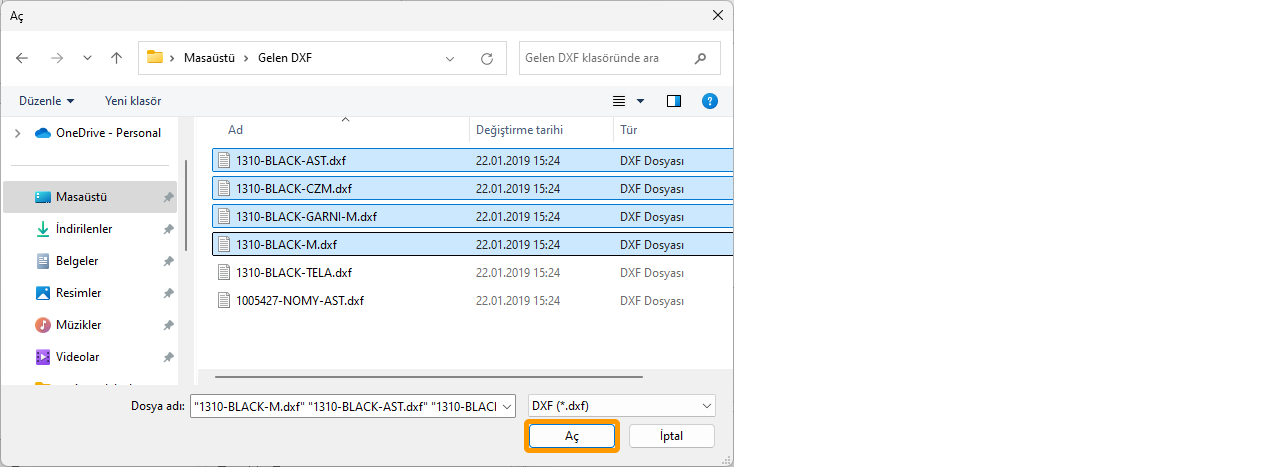Image resolution: width=1270 pixels, height=467 pixels.
Task: Select Resimler in the navigation pane
Action: 78,293
